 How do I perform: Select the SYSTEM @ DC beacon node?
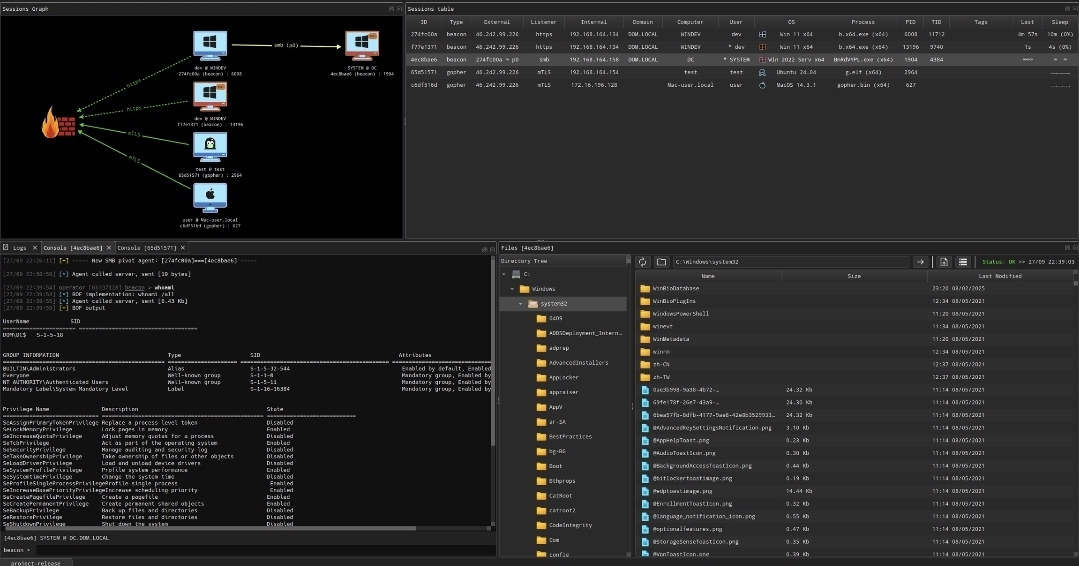point(360,44)
